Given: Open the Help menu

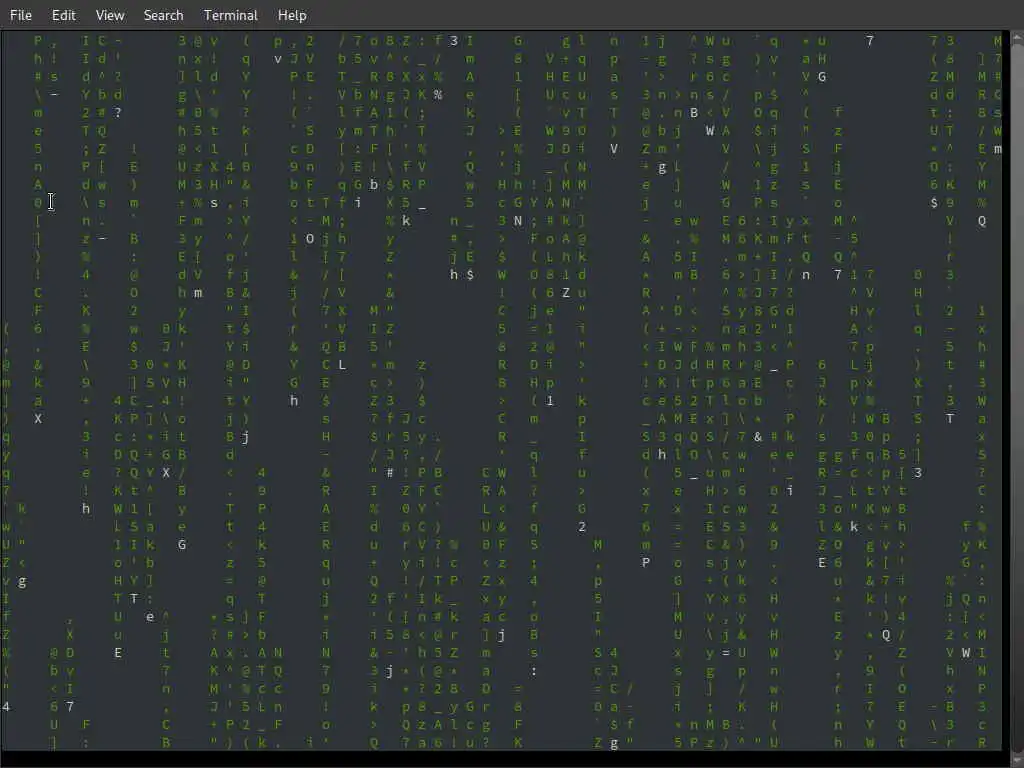Looking at the screenshot, I should click(292, 15).
